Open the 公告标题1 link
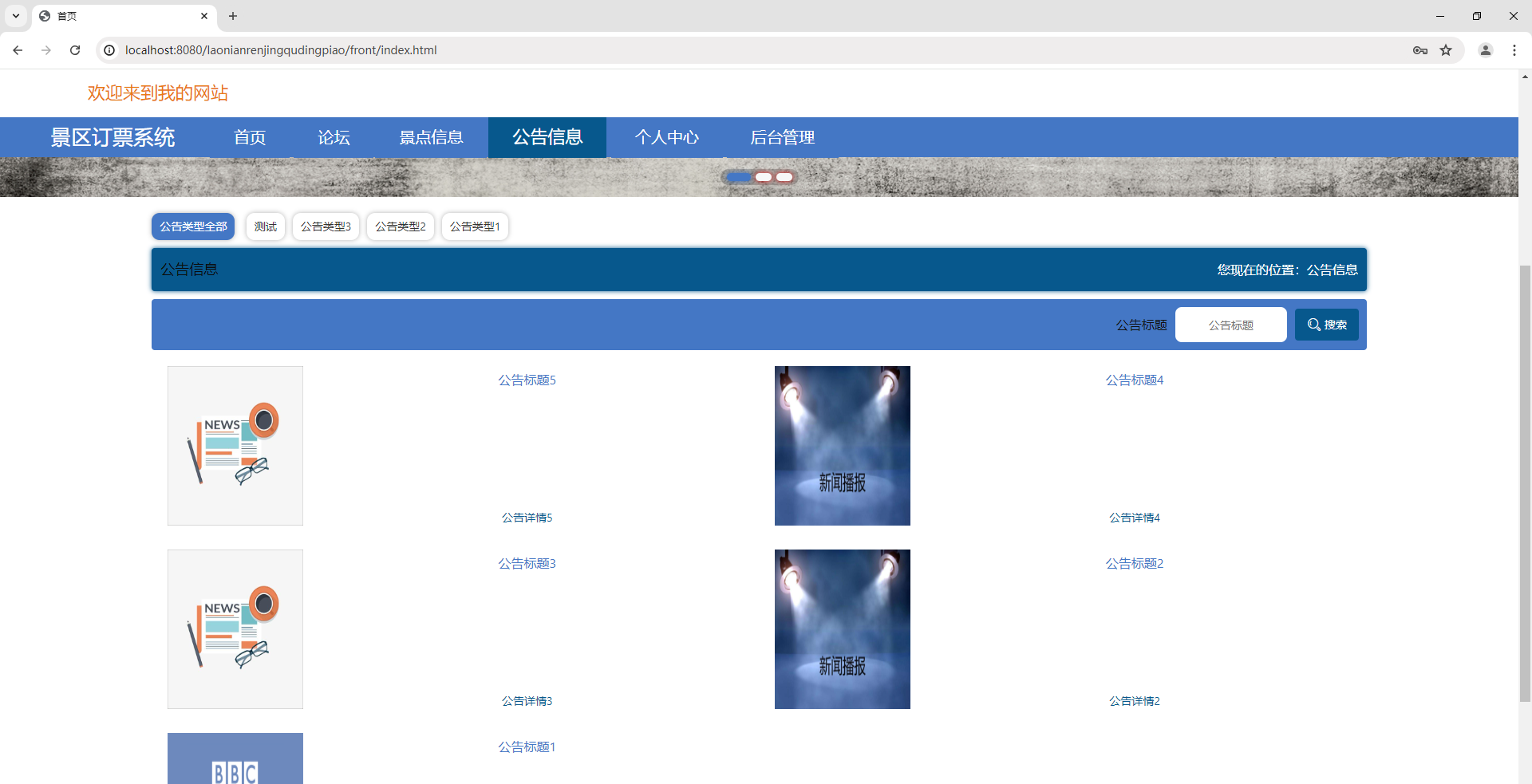Viewport: 1532px width, 784px height. [527, 747]
